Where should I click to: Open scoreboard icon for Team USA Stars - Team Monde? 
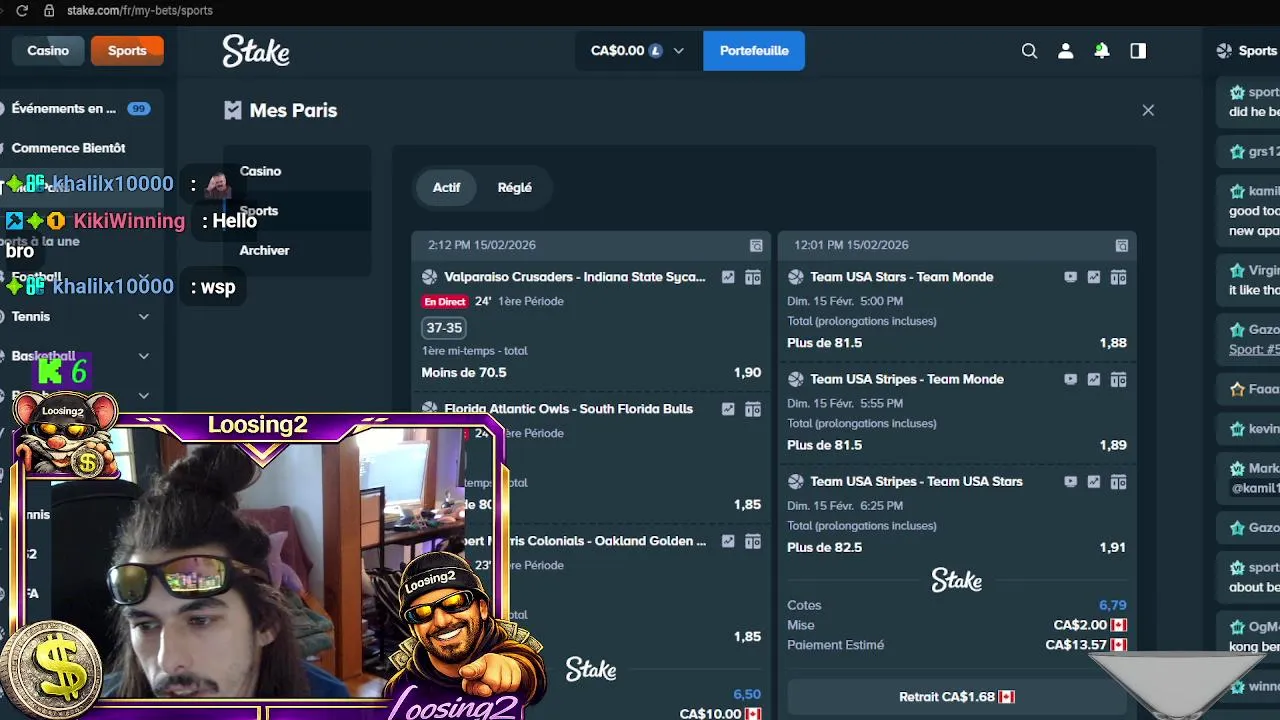coord(1119,277)
